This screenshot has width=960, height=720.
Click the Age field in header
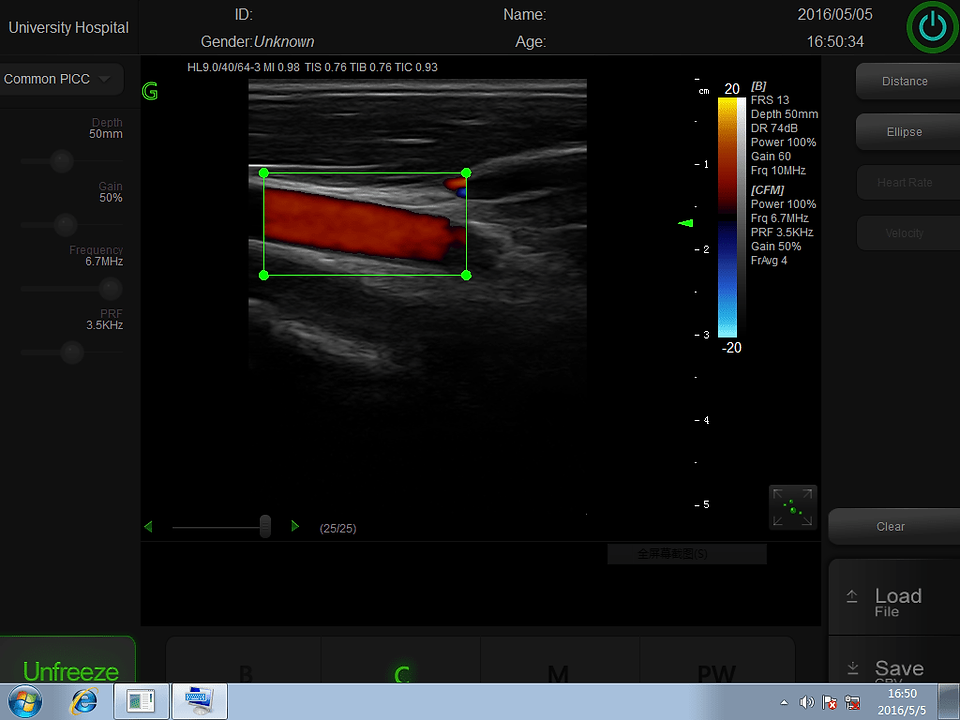coord(531,42)
